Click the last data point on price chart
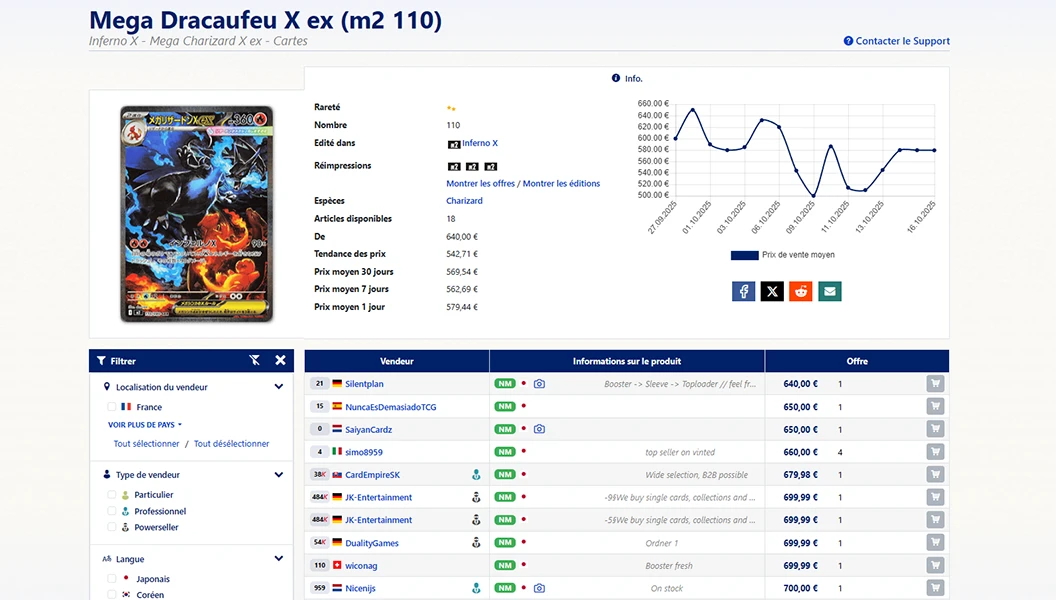 click(934, 150)
